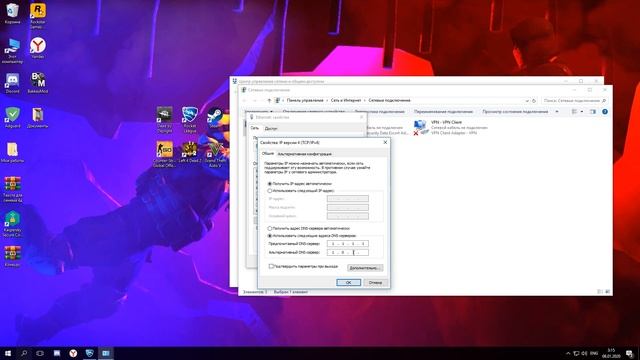Click View status of this connection command

tap(515, 111)
